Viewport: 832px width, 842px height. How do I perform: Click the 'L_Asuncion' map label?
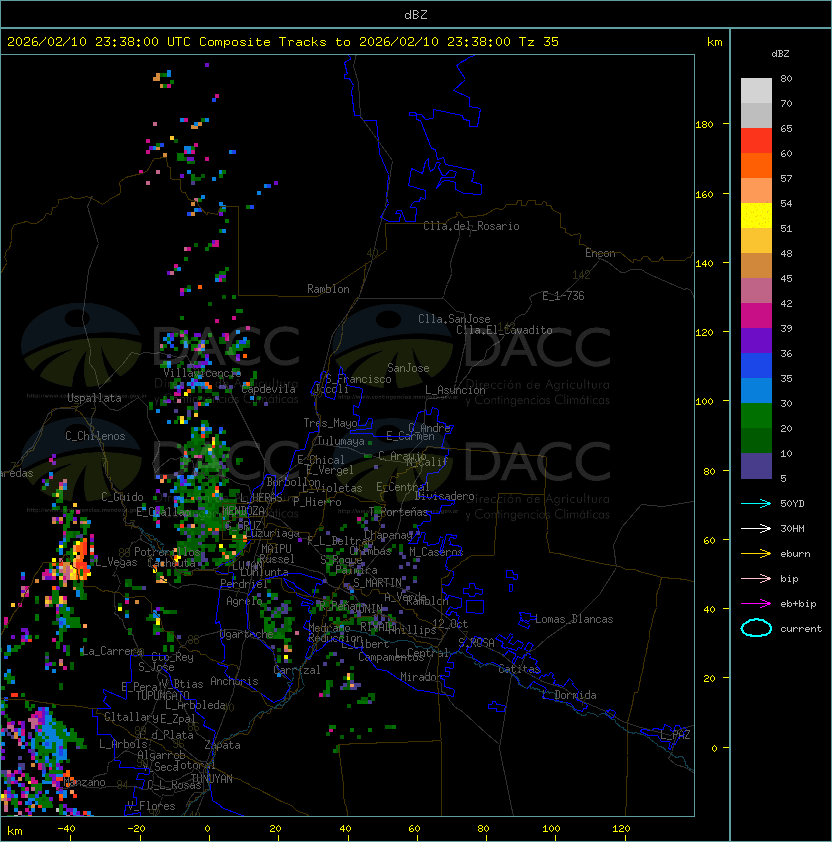click(x=455, y=390)
